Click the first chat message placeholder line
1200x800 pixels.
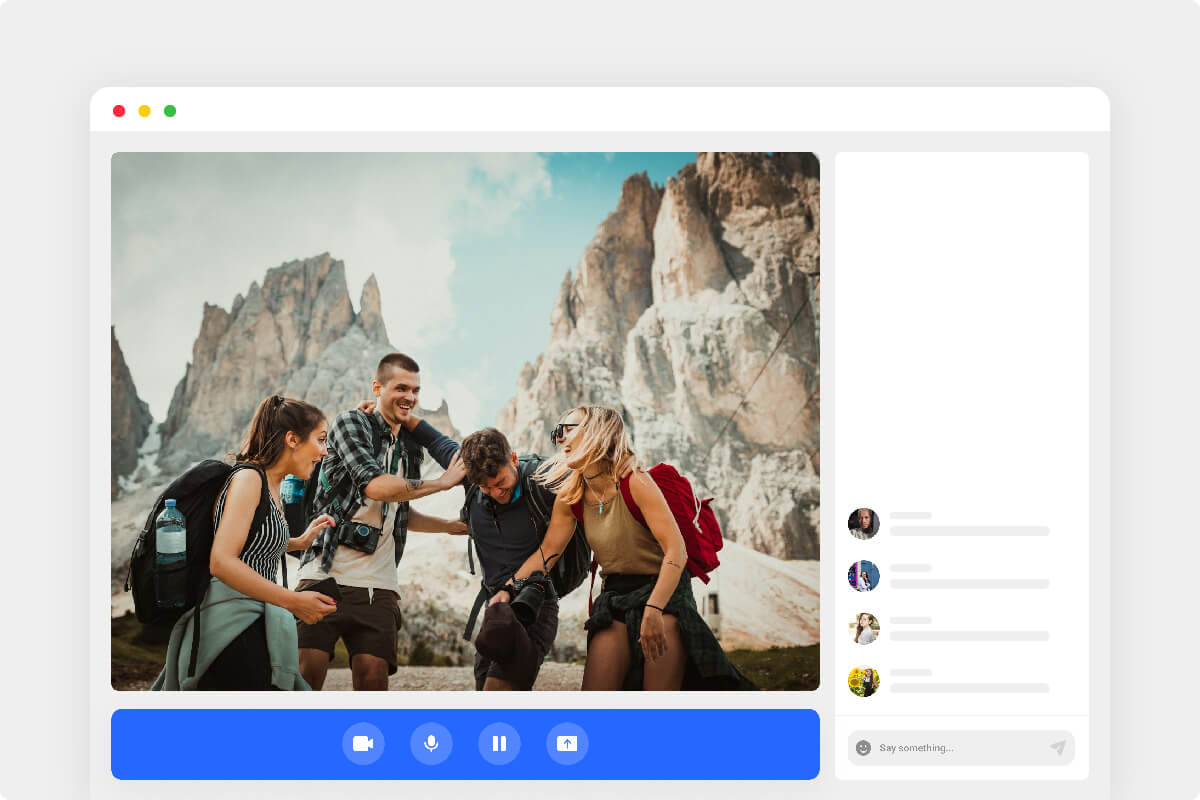coord(969,531)
